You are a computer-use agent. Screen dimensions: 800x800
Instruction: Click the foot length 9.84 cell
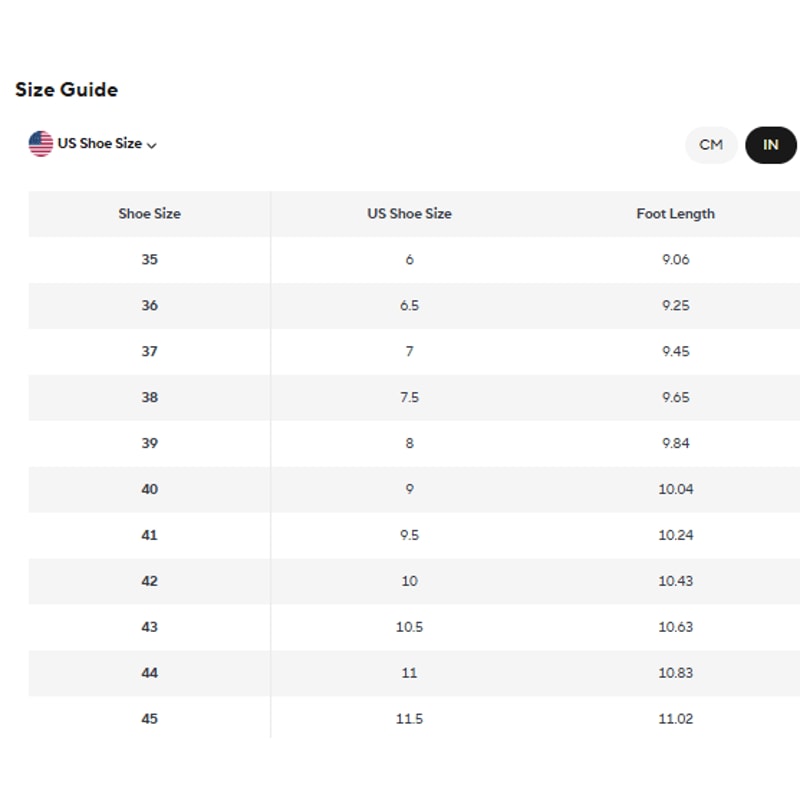pyautogui.click(x=675, y=444)
